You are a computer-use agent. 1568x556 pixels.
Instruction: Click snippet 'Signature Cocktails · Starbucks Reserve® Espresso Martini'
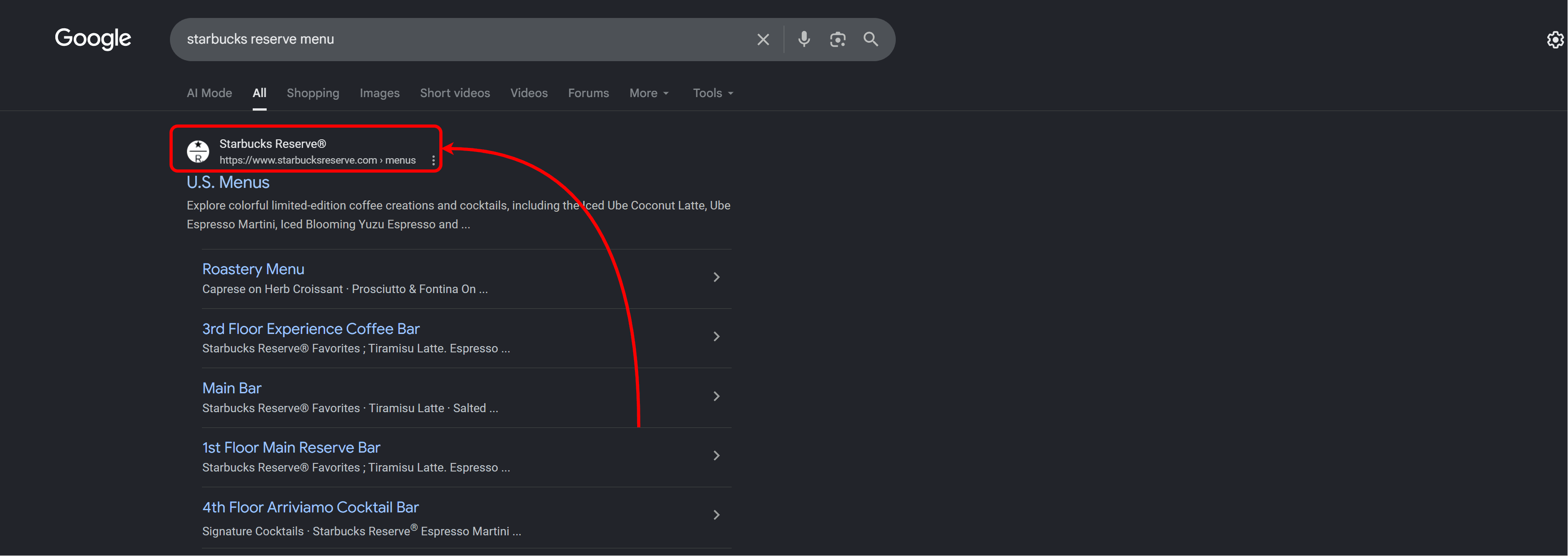point(356,530)
